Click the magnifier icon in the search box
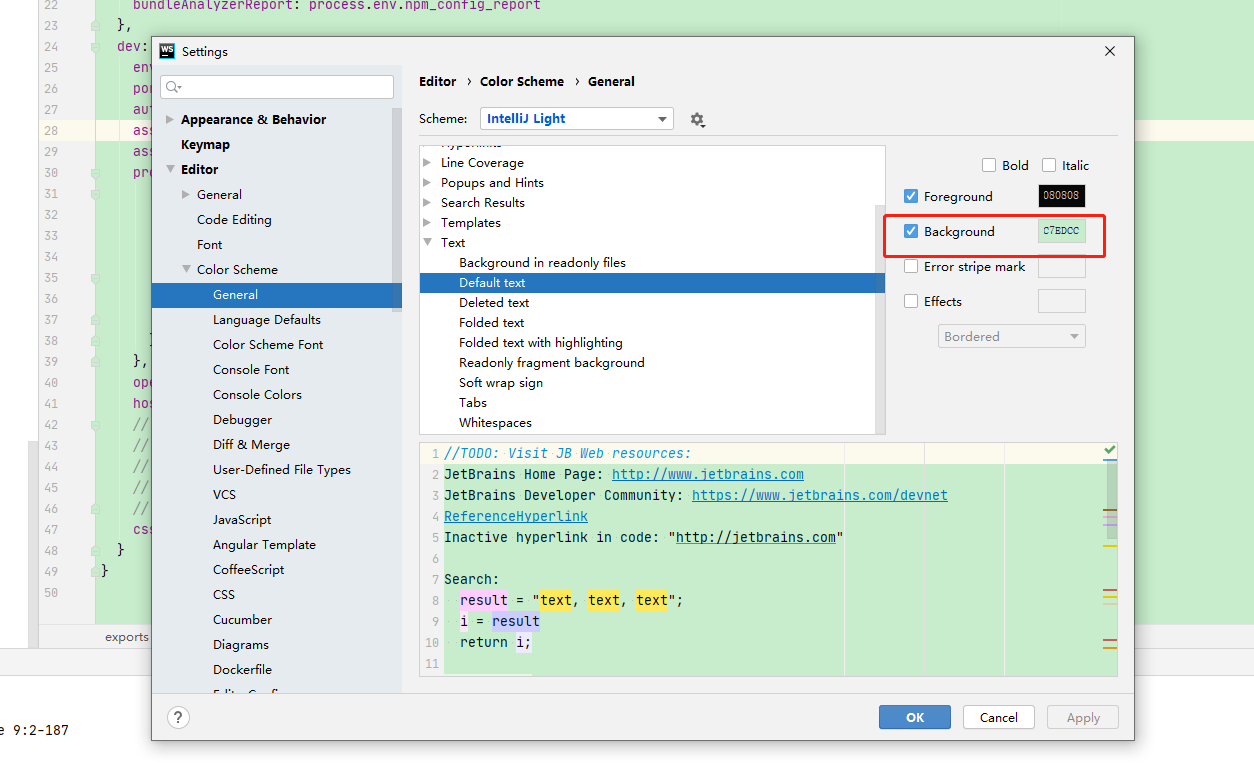Image resolution: width=1254 pixels, height=763 pixels. pos(172,87)
